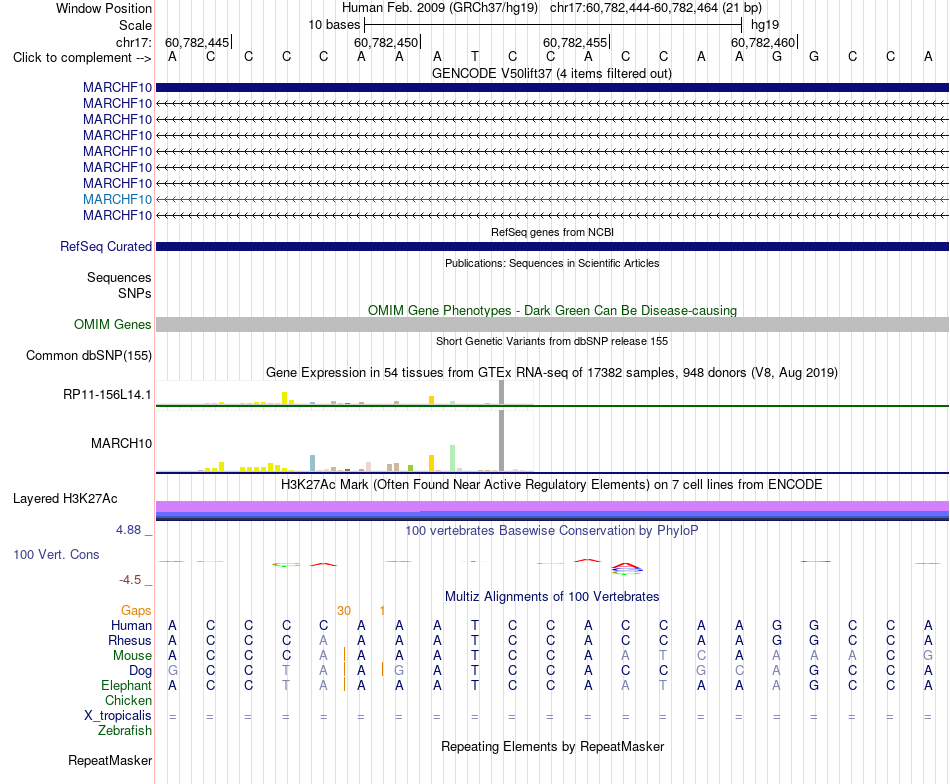Screen dimensions: 950x784
Task: Open the Common dbSNP(155) track label
Action: click(x=89, y=356)
